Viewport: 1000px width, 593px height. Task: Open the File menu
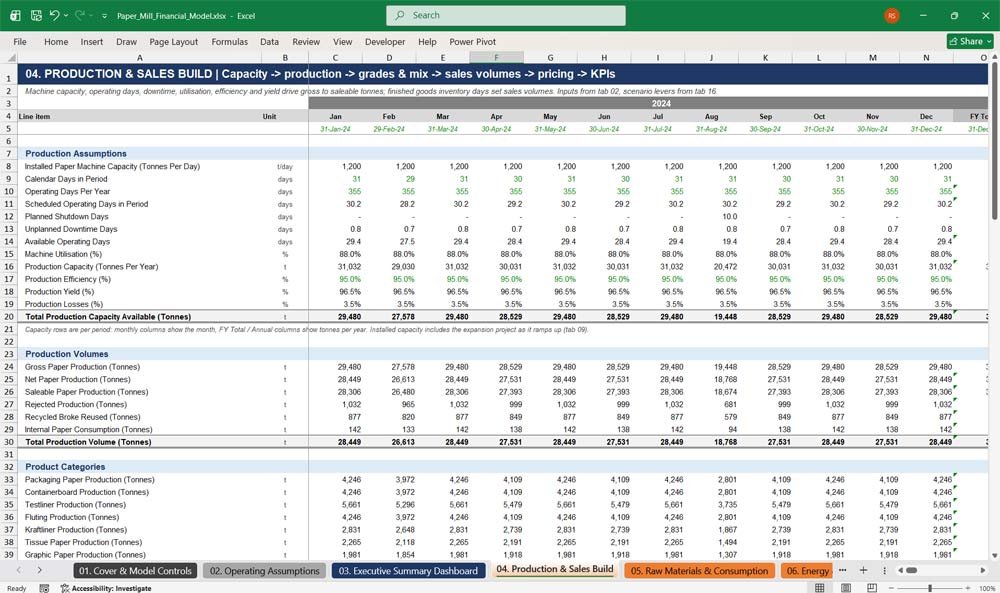pyautogui.click(x=20, y=41)
